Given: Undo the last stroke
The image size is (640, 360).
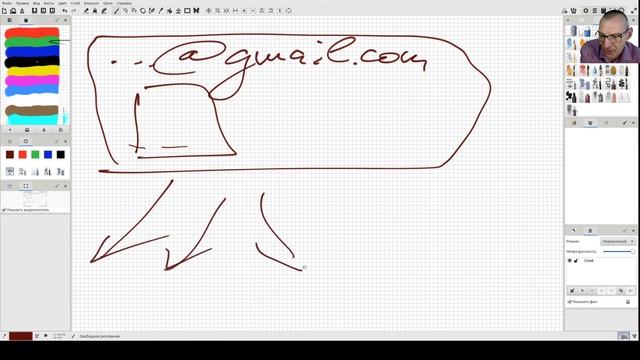Looking at the screenshot, I should click(x=64, y=11).
